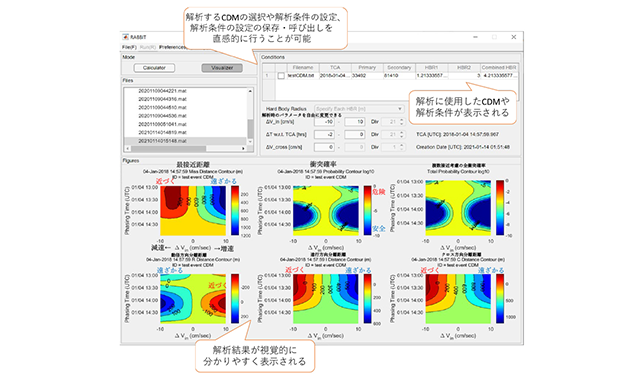Open the File(F) menu
Screen dimensions: 640x380
pos(129,47)
